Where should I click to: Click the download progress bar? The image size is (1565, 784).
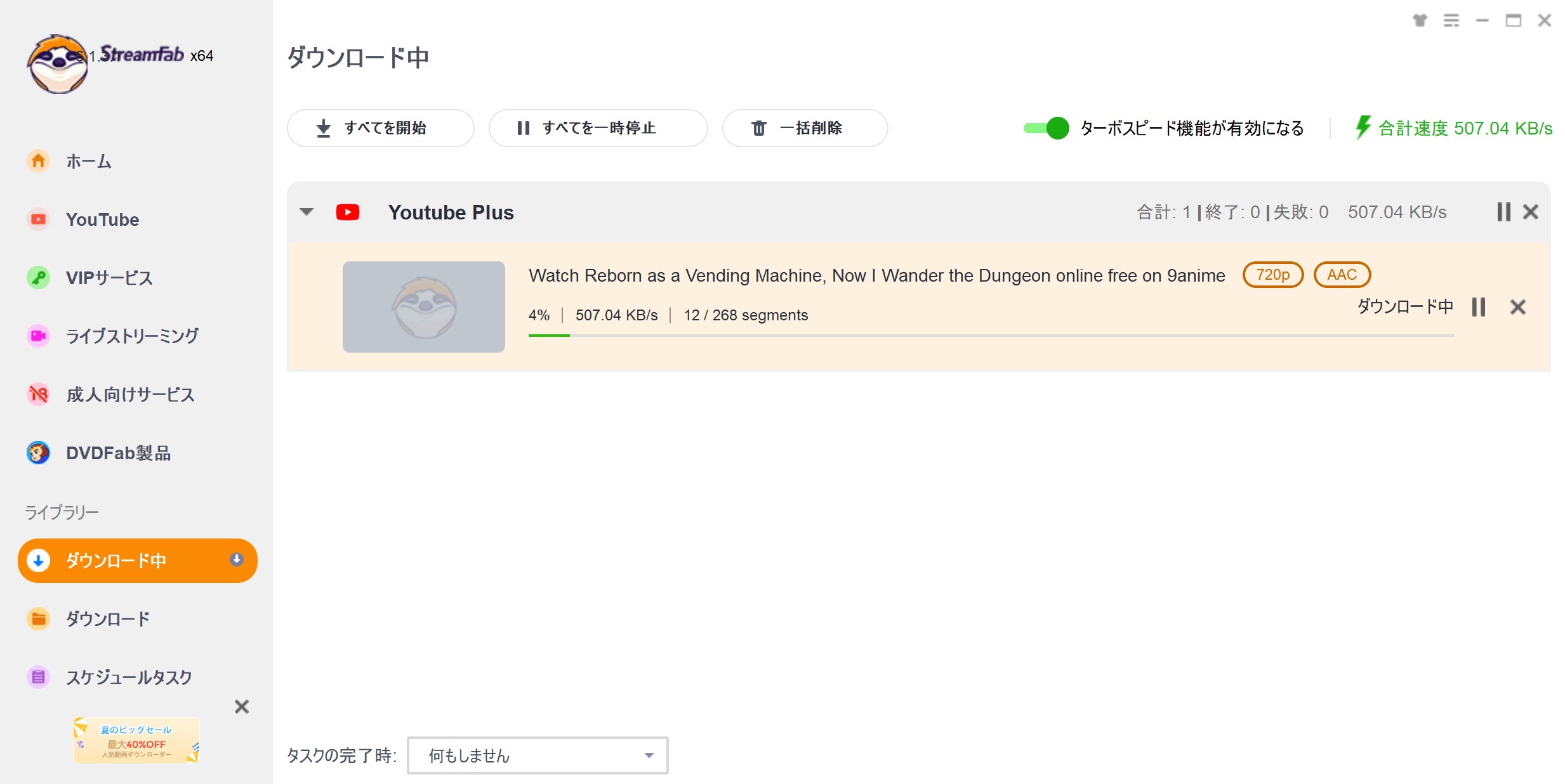pyautogui.click(x=991, y=336)
